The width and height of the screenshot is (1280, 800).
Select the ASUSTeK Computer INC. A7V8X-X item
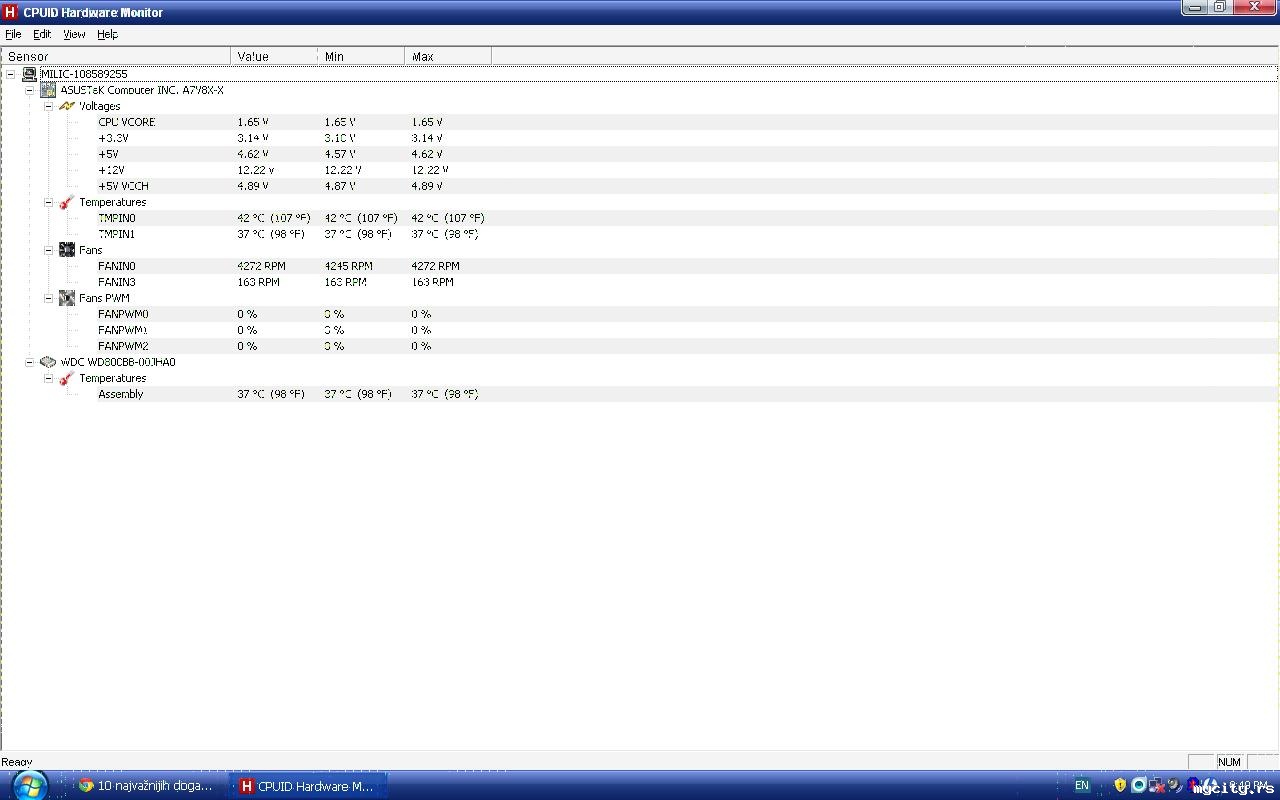[142, 90]
